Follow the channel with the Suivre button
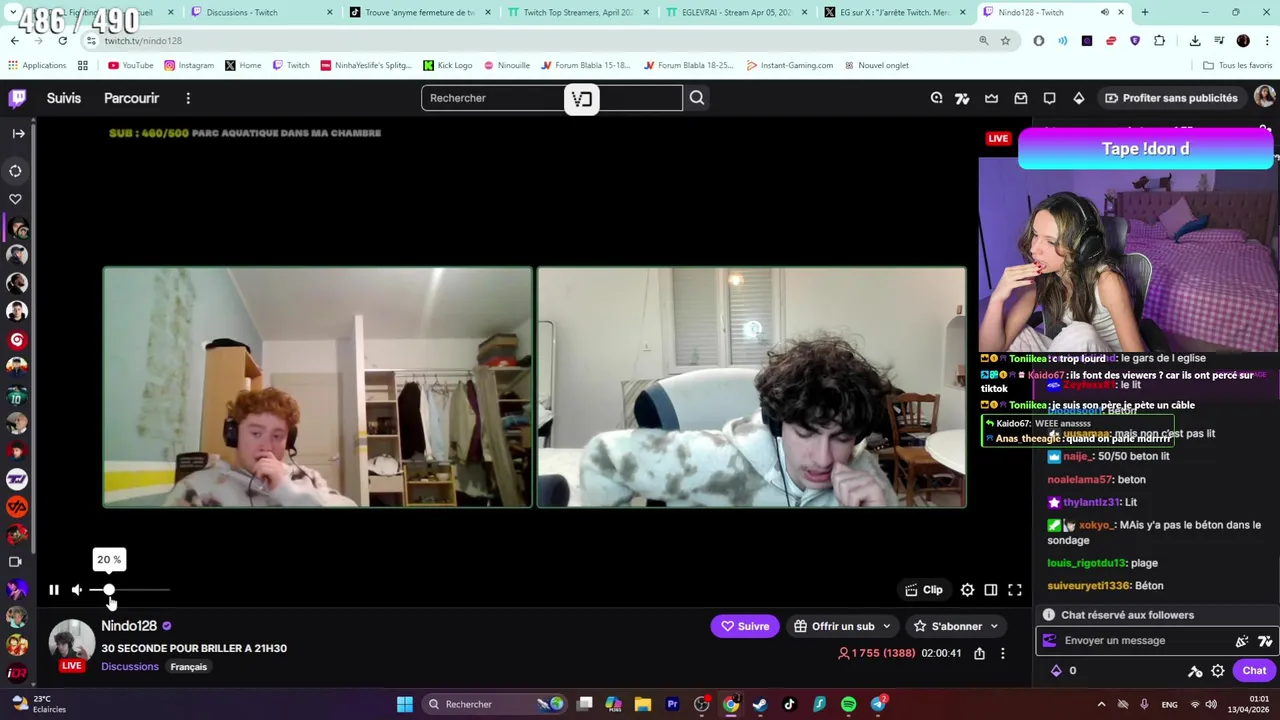This screenshot has height=720, width=1280. click(745, 626)
